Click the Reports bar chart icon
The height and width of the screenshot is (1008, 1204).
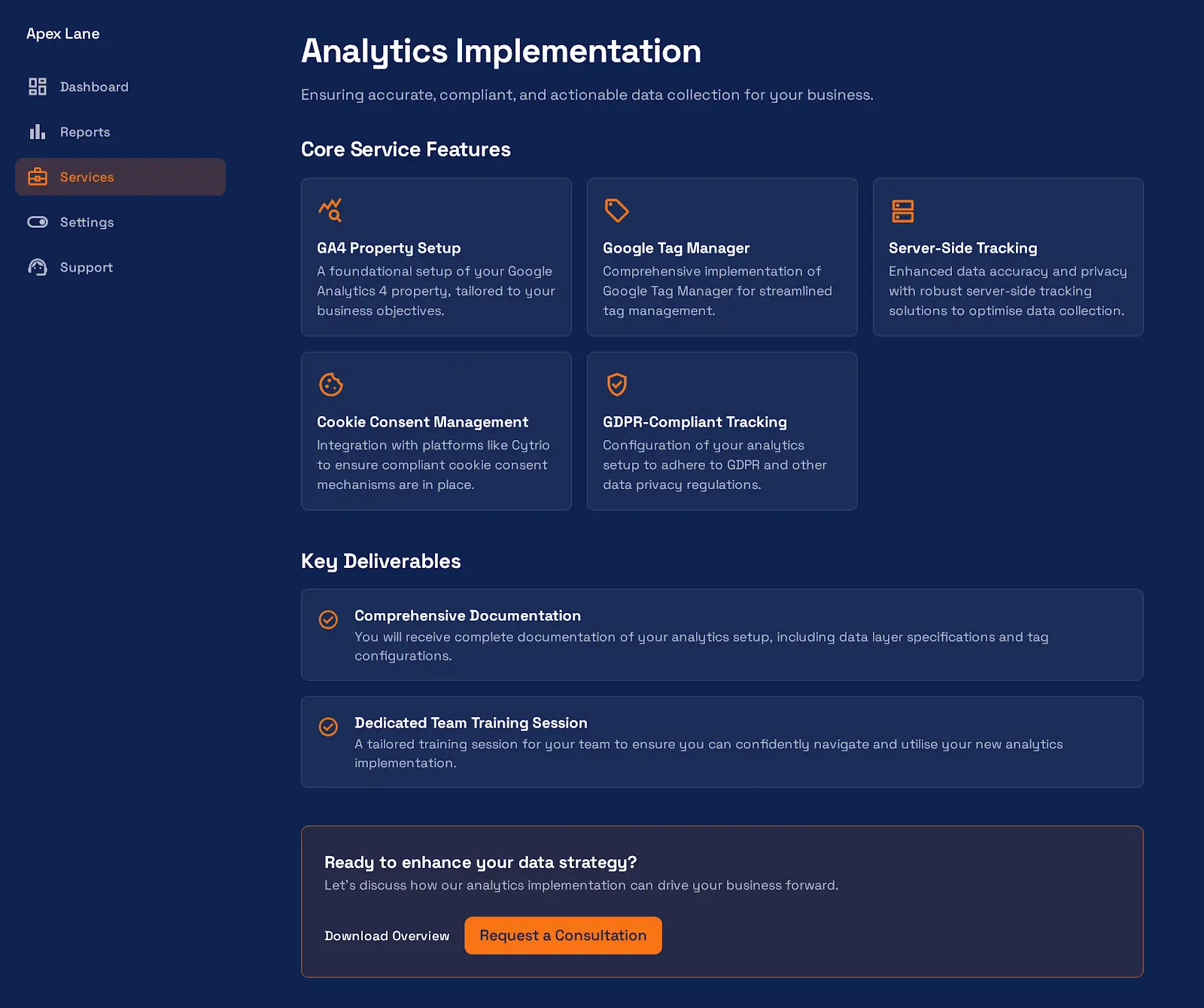[x=38, y=132]
